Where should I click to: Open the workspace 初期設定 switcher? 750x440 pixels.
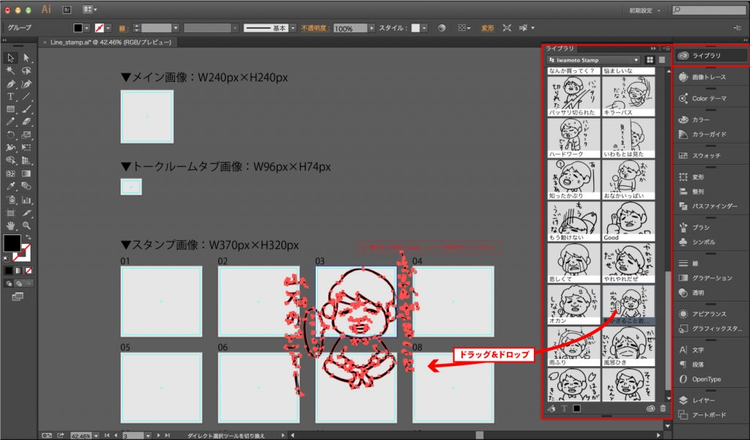pos(644,10)
